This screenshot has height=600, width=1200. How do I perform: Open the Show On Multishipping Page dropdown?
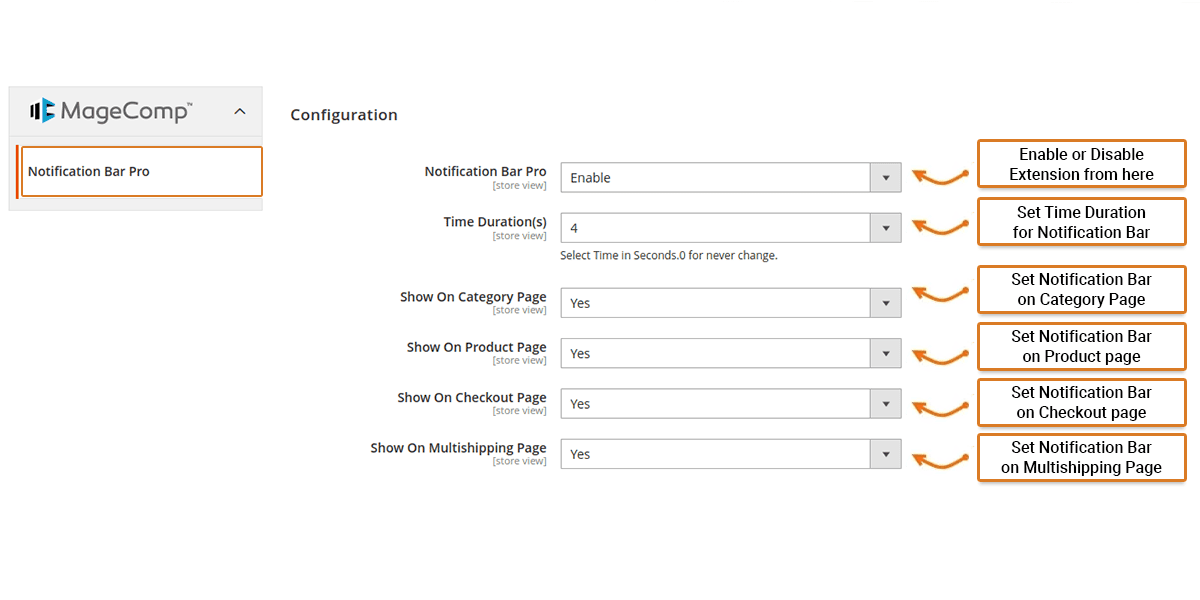click(x=730, y=454)
